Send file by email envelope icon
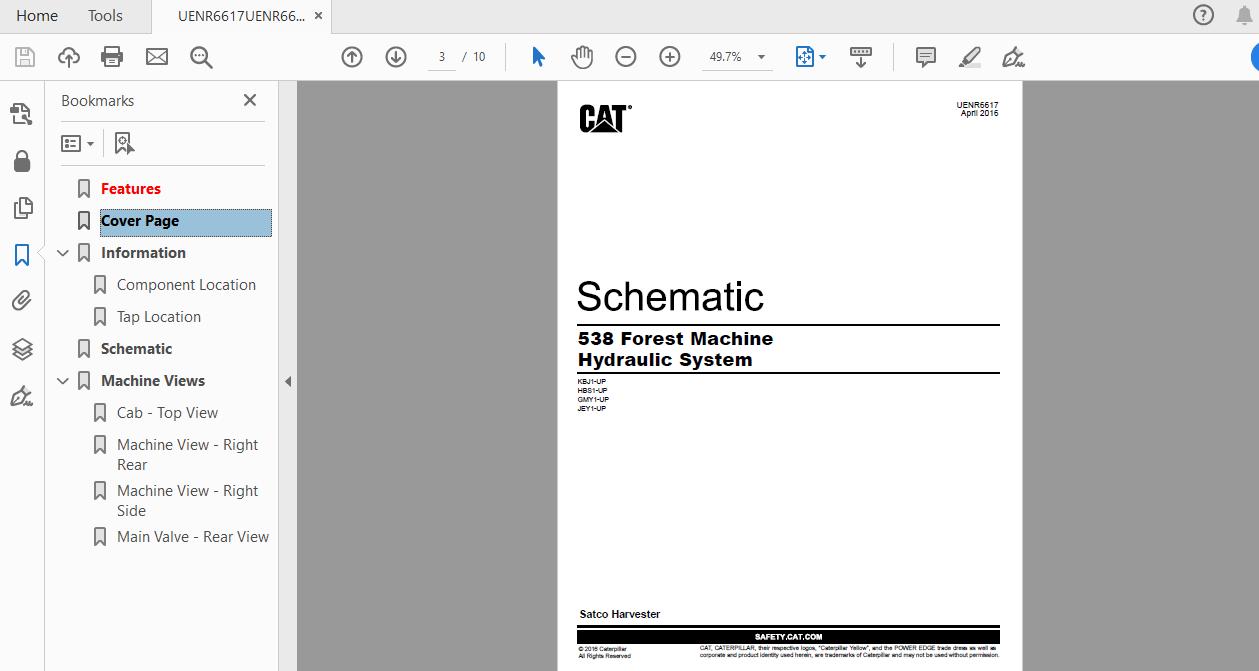This screenshot has width=1259, height=671. 157,57
